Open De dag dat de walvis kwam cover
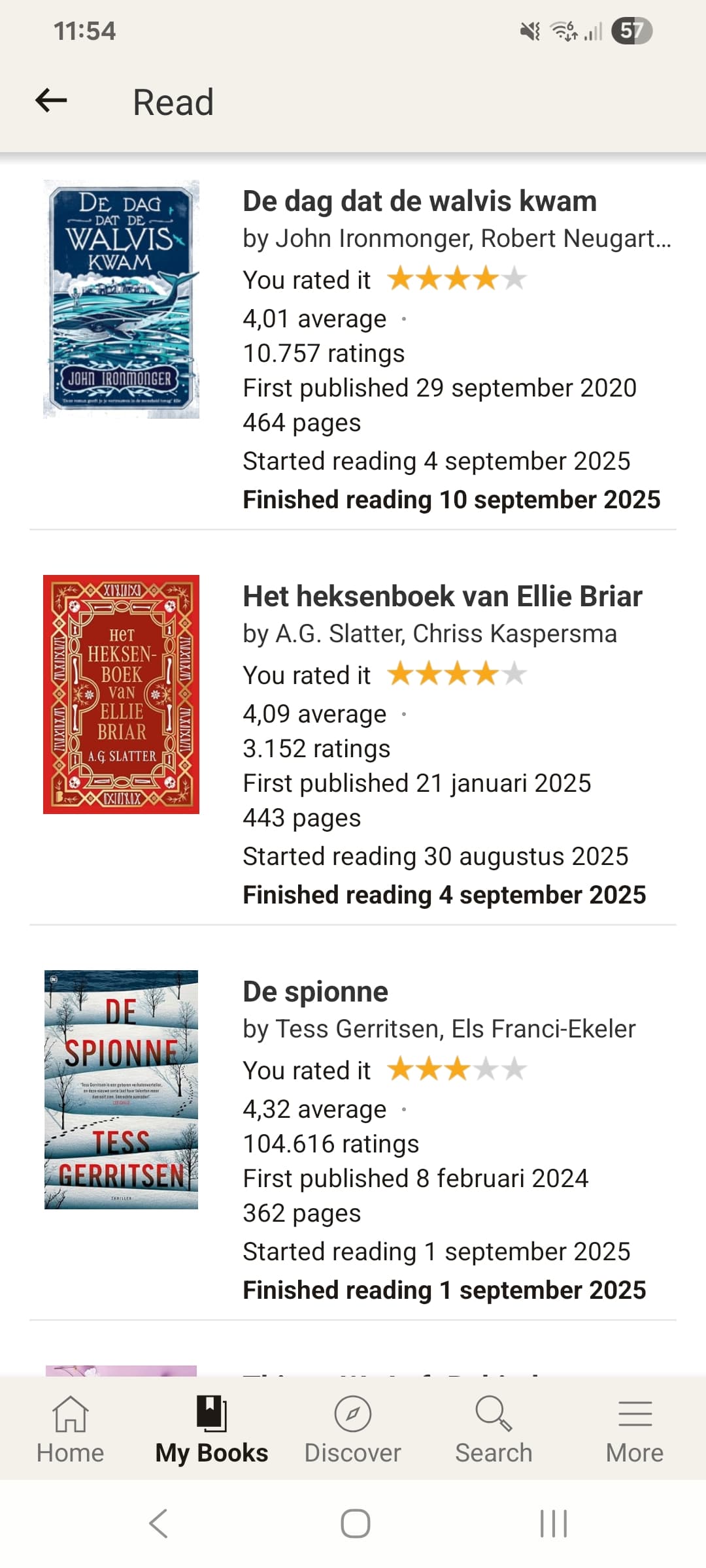 point(121,299)
